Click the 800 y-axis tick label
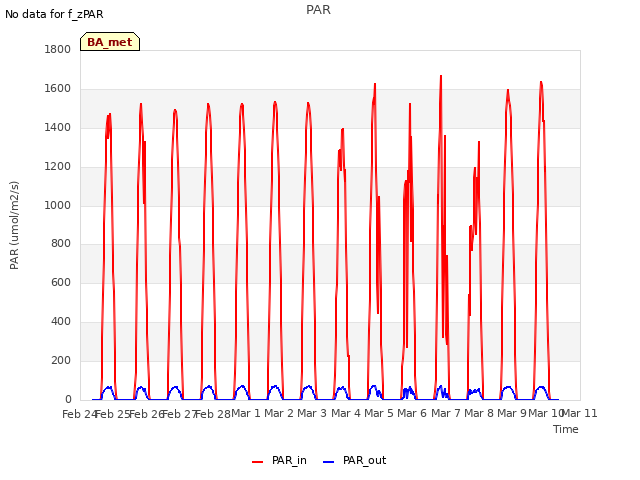The height and width of the screenshot is (480, 640). click(61, 244)
